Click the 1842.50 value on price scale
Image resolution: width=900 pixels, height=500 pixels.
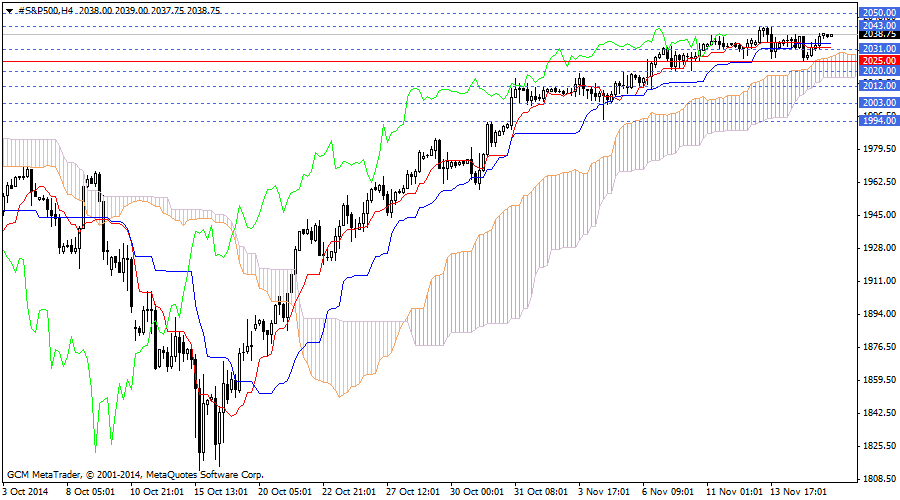(880, 413)
